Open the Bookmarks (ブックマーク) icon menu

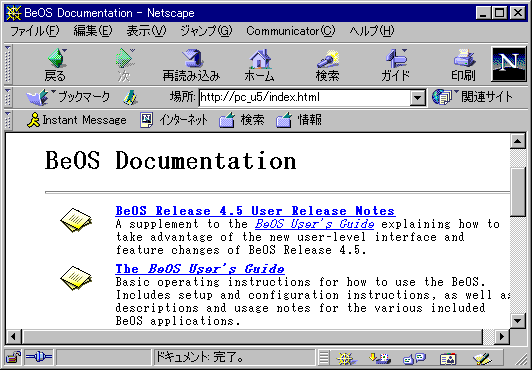pyautogui.click(x=37, y=98)
